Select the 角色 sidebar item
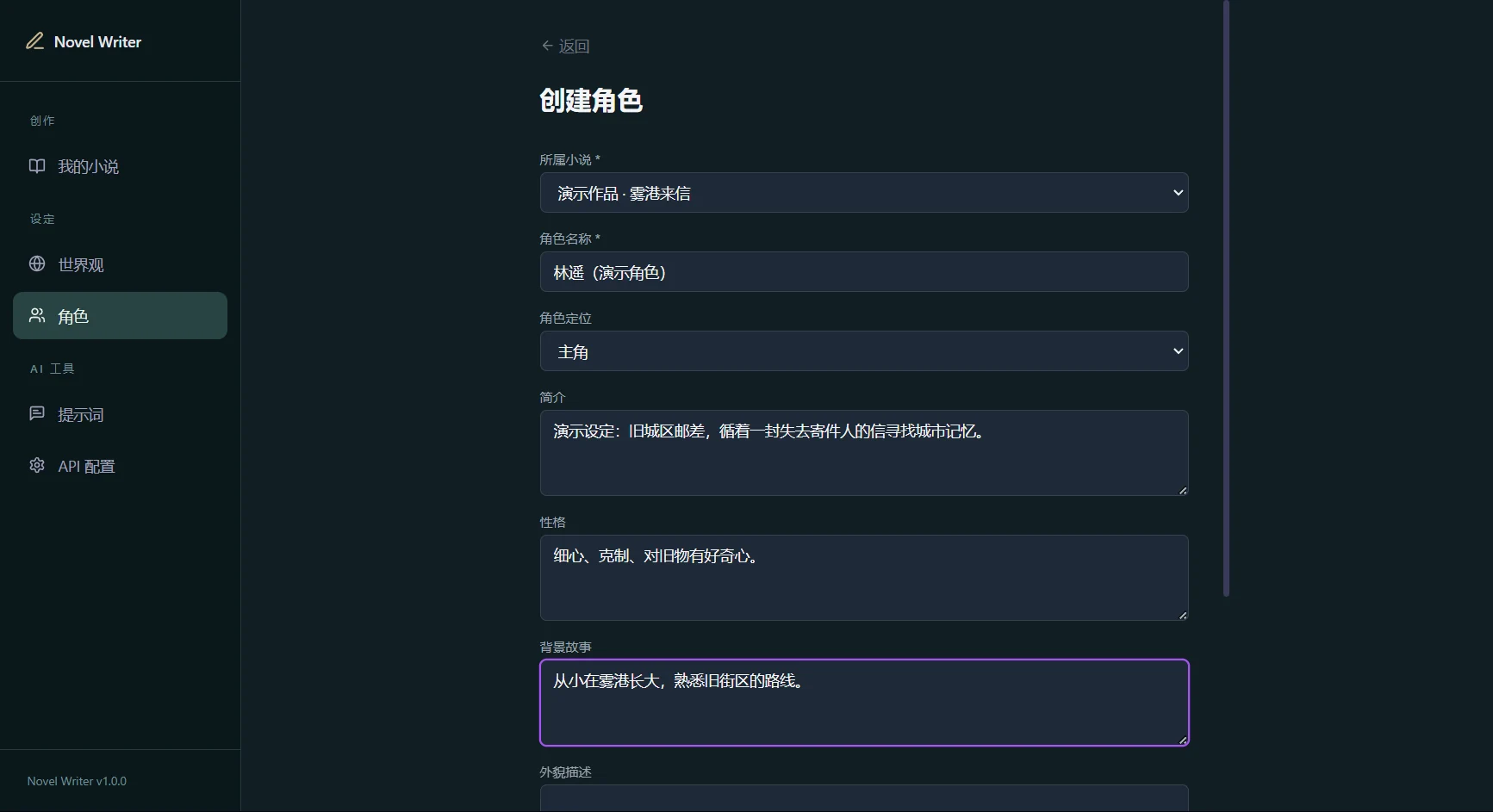This screenshot has width=1493, height=812. click(120, 315)
